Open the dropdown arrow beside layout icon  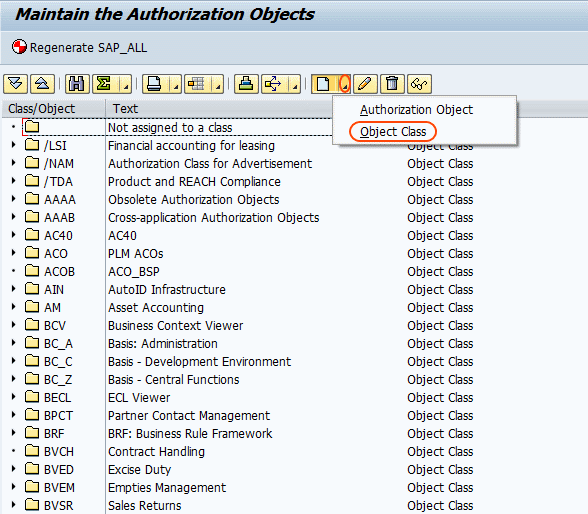point(217,83)
